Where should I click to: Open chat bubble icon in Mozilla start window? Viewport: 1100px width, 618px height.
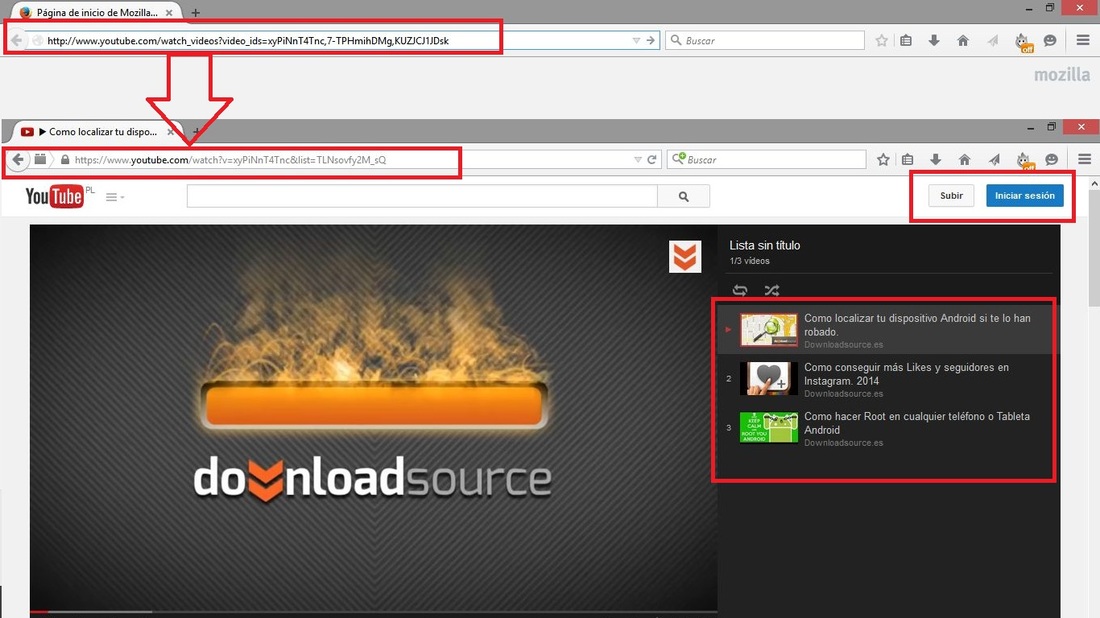1050,41
